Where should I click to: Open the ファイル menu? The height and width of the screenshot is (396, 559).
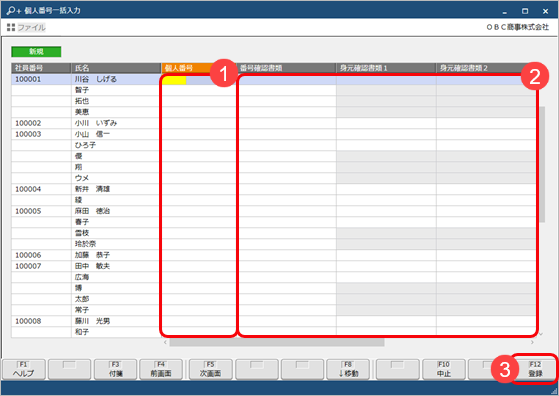click(x=32, y=27)
